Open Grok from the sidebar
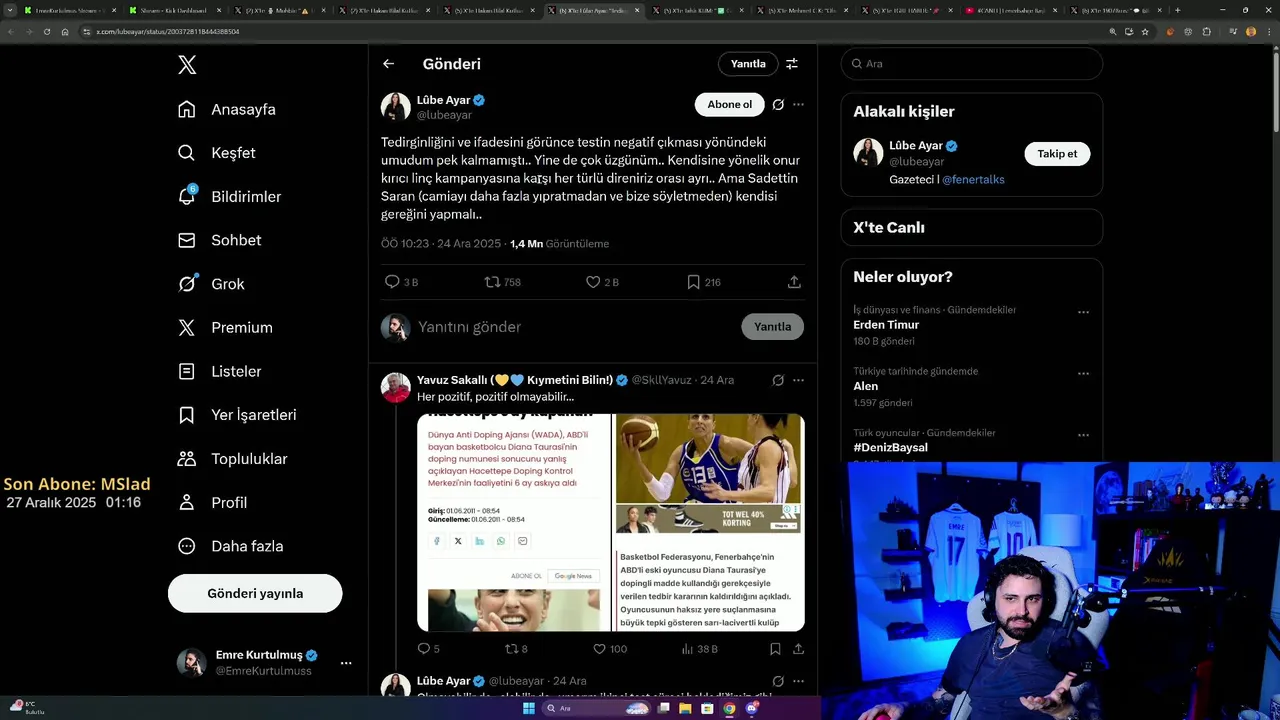1280x720 pixels. [210, 284]
